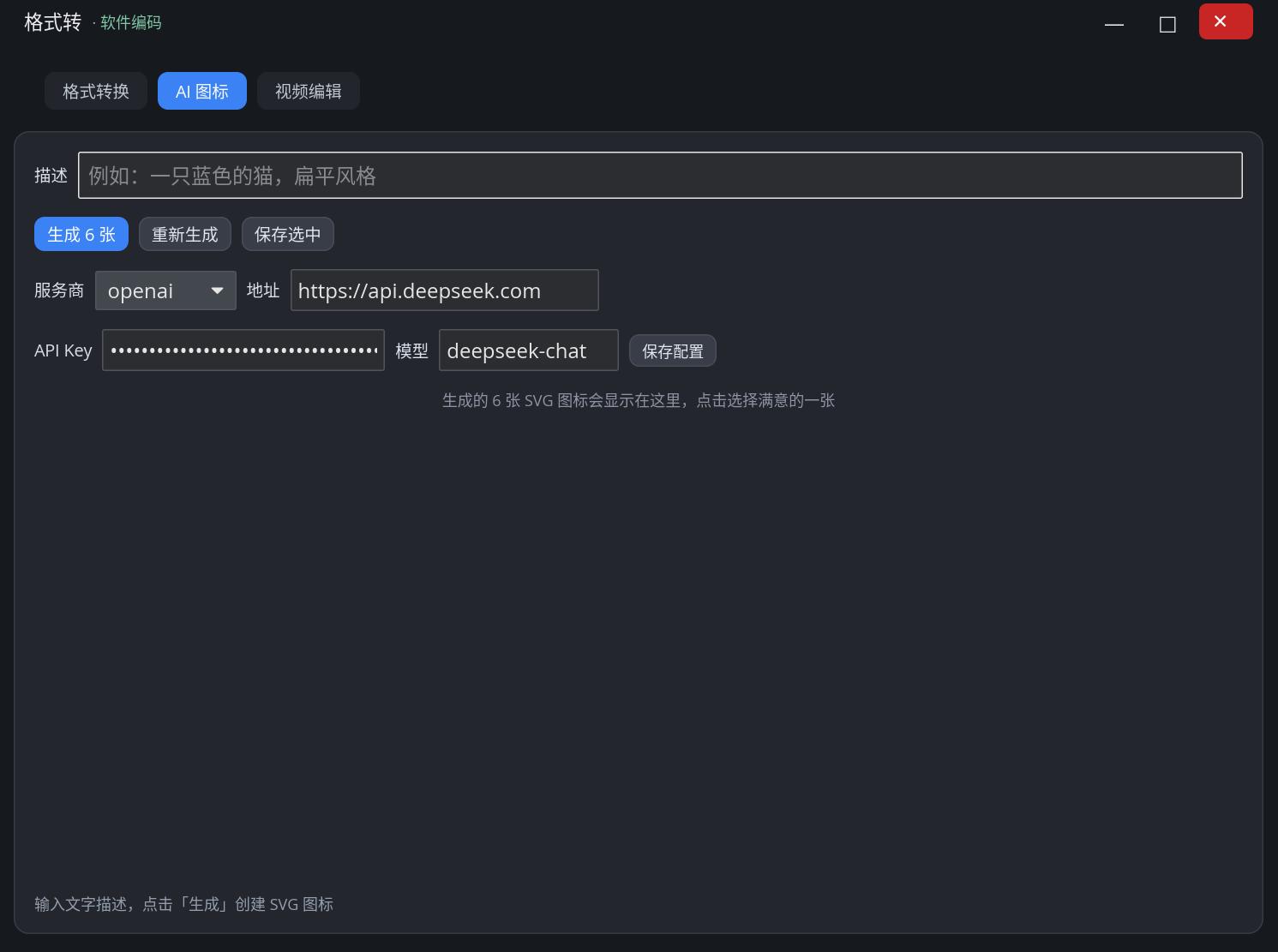
Task: Open the 视频编辑 tab
Action: 309,91
